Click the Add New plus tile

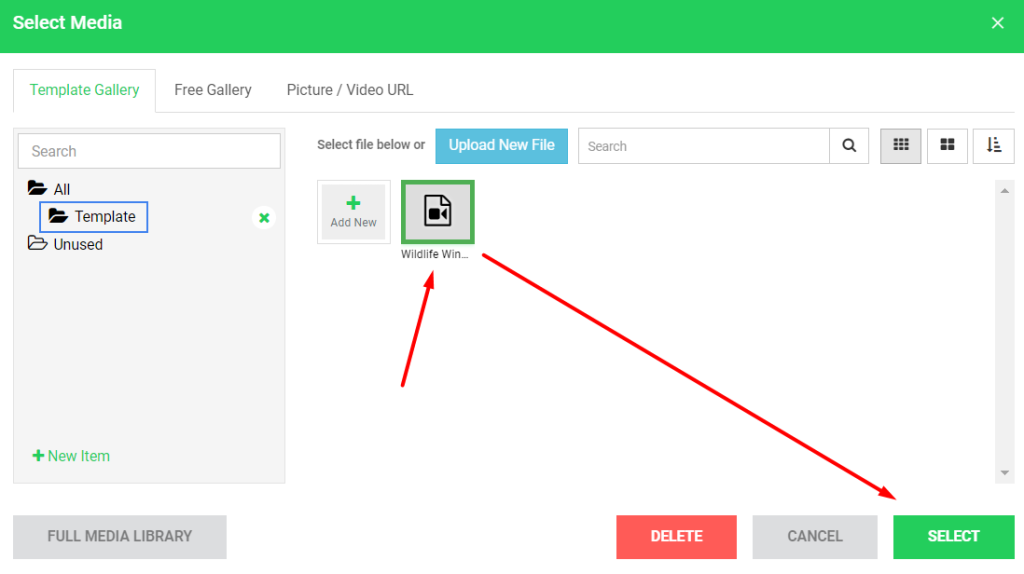[x=353, y=212]
